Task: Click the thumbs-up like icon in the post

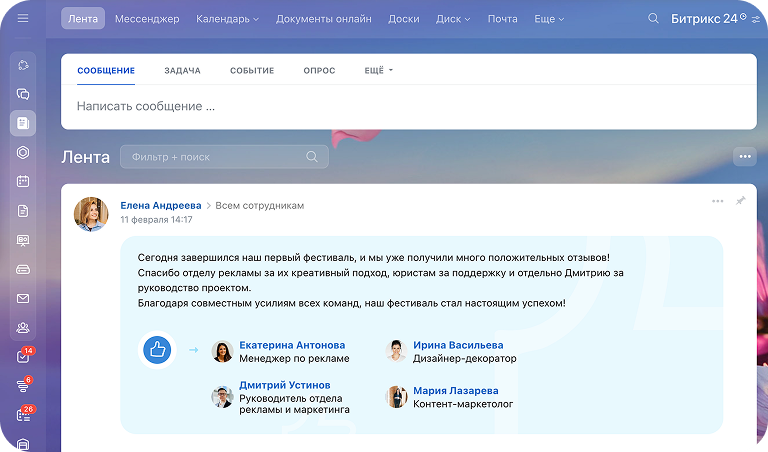Action: tap(157, 350)
